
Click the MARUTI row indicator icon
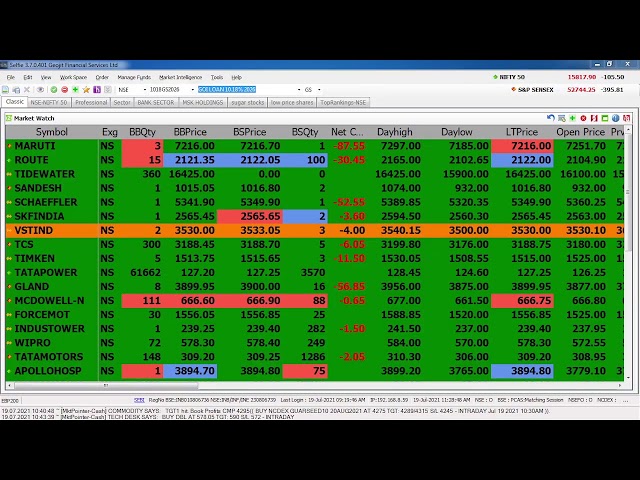point(9,146)
